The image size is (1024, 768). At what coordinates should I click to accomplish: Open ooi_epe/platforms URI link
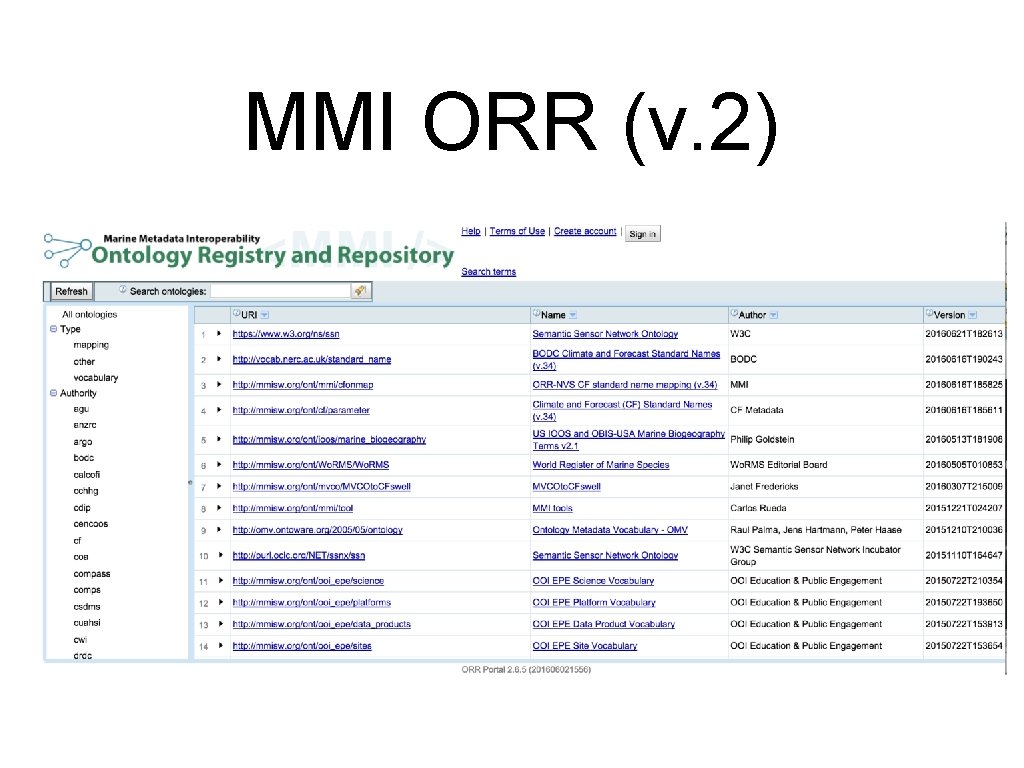pyautogui.click(x=312, y=602)
